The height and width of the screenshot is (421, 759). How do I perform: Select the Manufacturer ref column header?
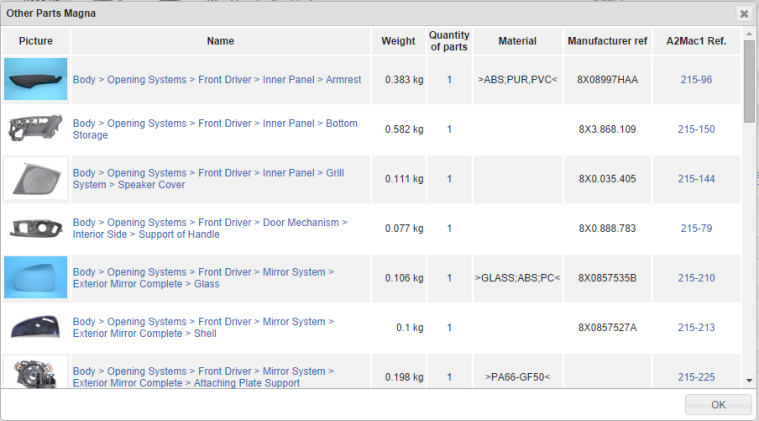(x=607, y=41)
